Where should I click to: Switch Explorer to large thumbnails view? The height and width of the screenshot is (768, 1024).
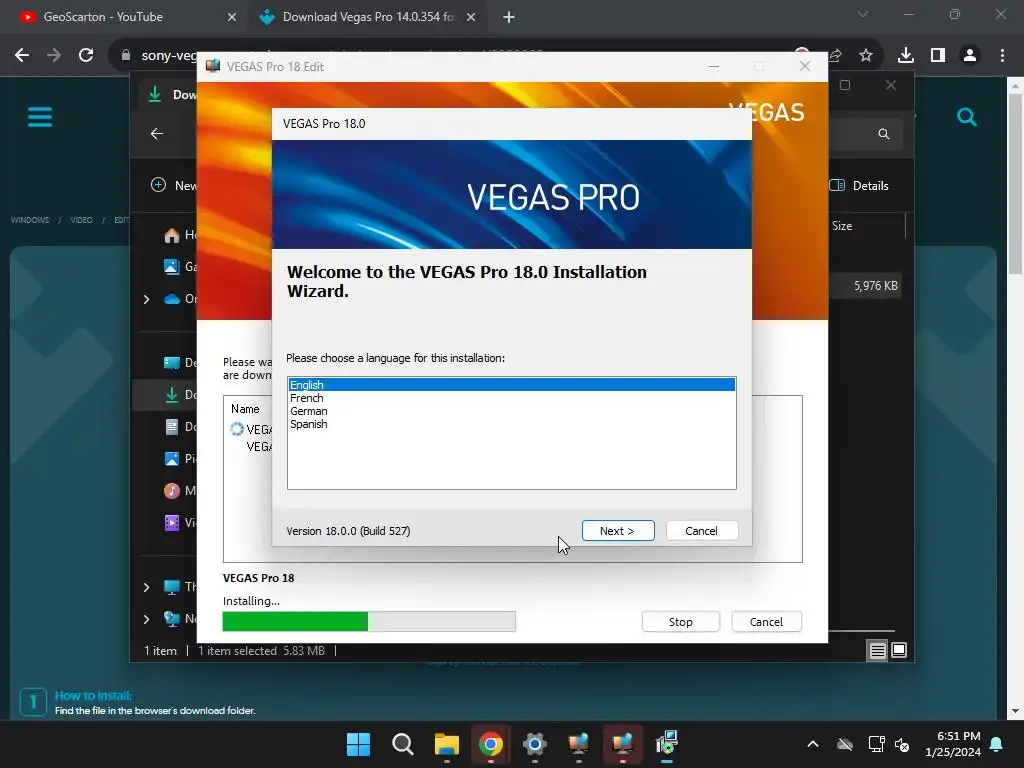(899, 650)
